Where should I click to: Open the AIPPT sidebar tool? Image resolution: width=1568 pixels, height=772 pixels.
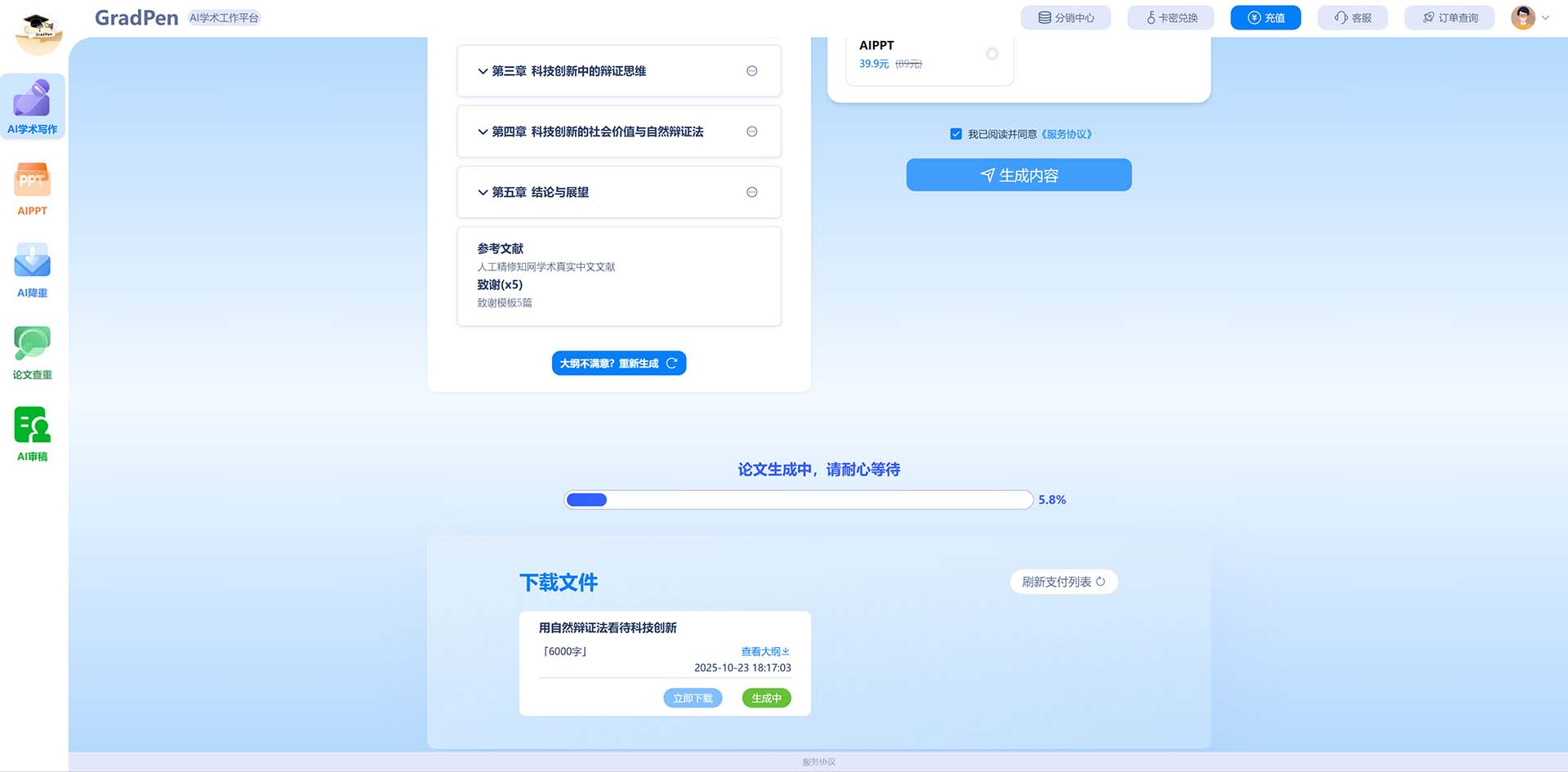[33, 189]
